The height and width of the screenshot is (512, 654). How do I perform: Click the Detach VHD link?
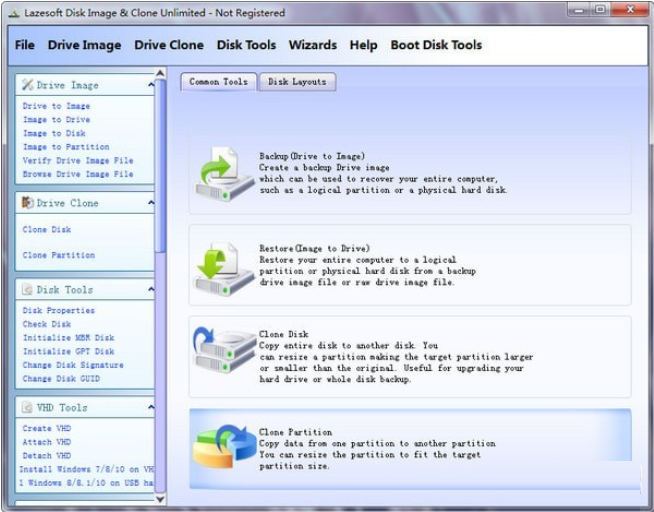coord(47,456)
